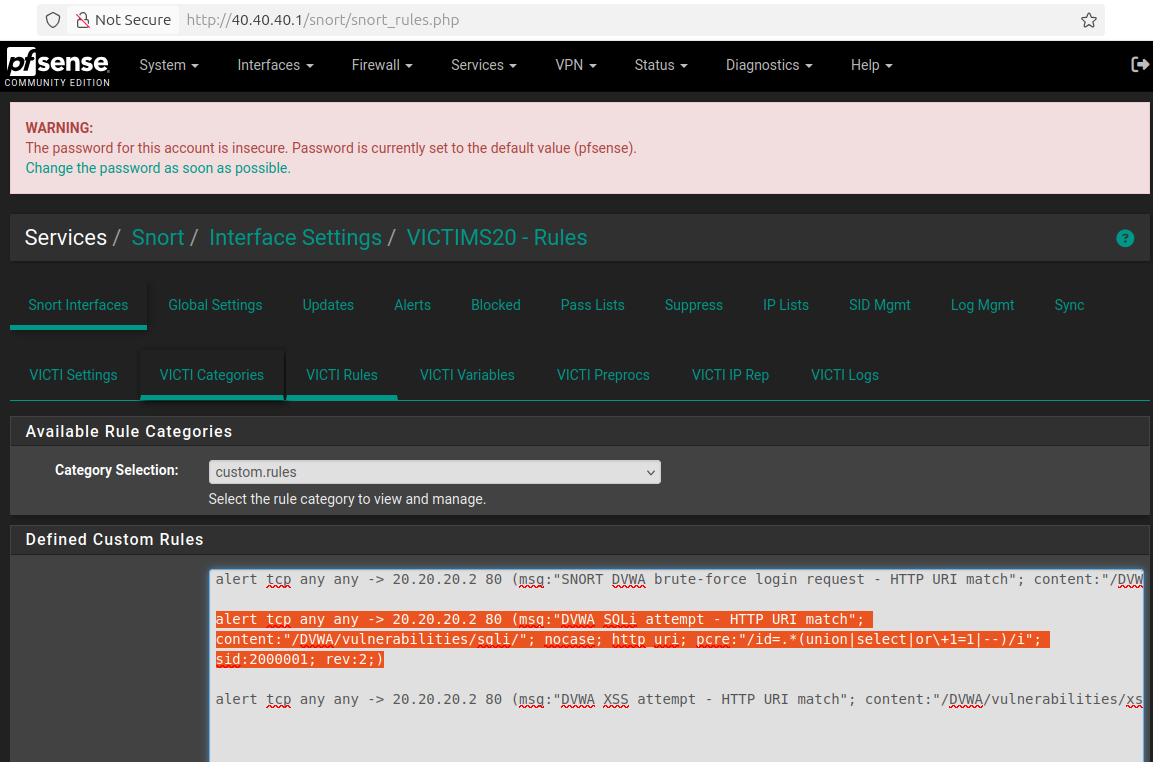Click the 'sid:2000001; rev:2;)' line
Viewport: 1153px width, 762px height.
click(299, 660)
